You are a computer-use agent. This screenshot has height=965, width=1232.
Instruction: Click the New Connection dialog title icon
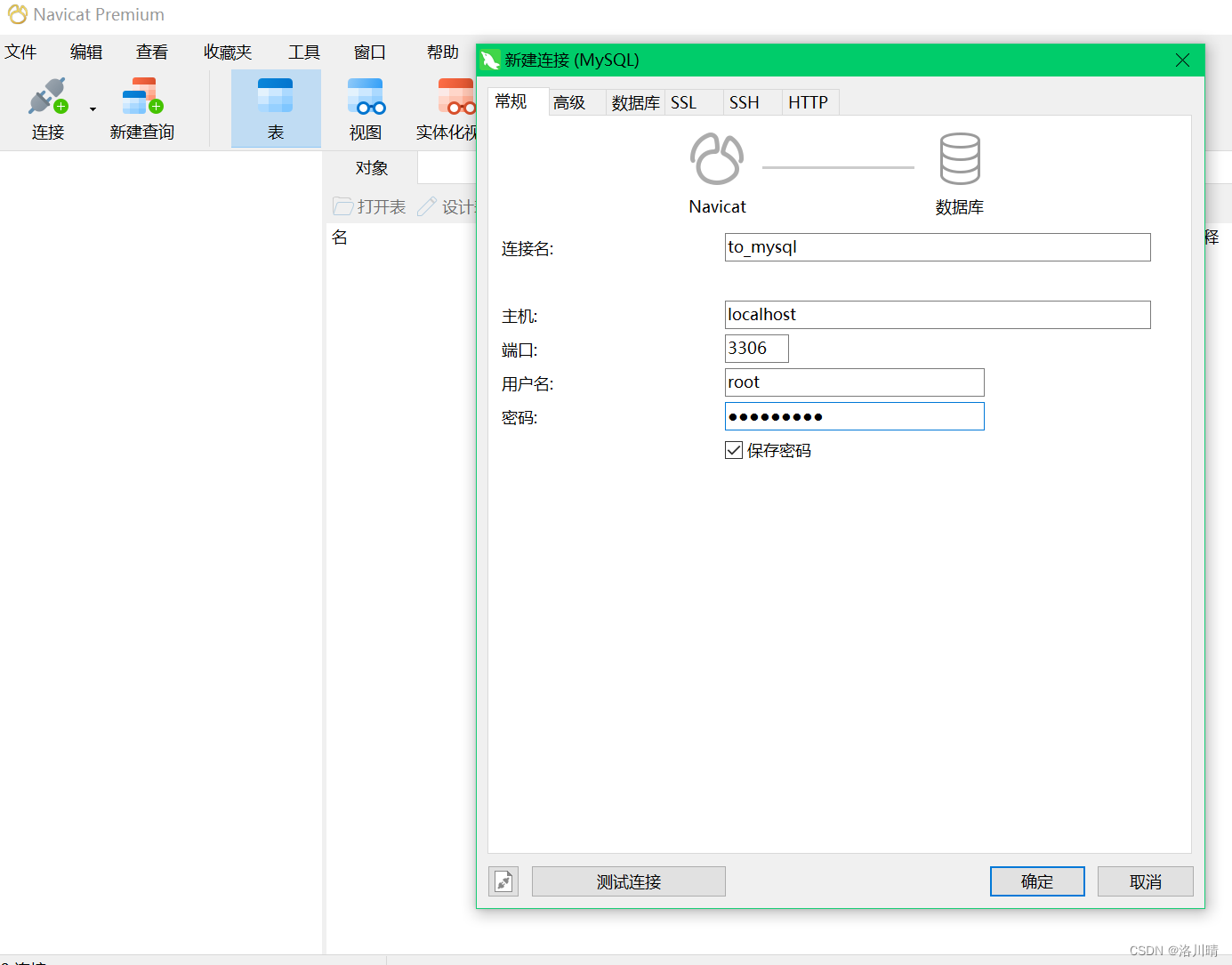(491, 60)
